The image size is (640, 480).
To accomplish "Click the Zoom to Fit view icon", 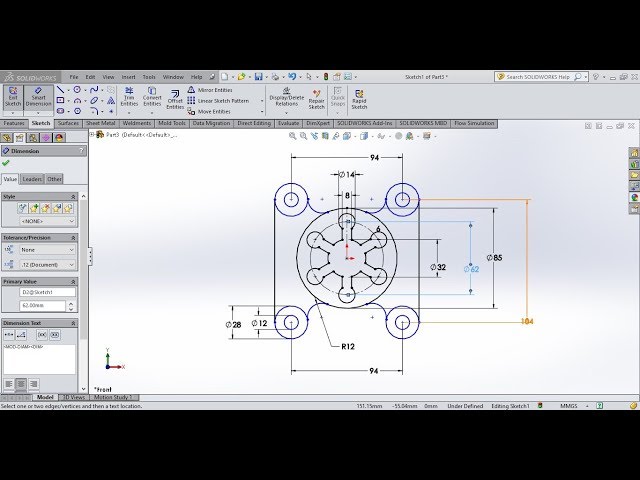I will click(x=292, y=136).
